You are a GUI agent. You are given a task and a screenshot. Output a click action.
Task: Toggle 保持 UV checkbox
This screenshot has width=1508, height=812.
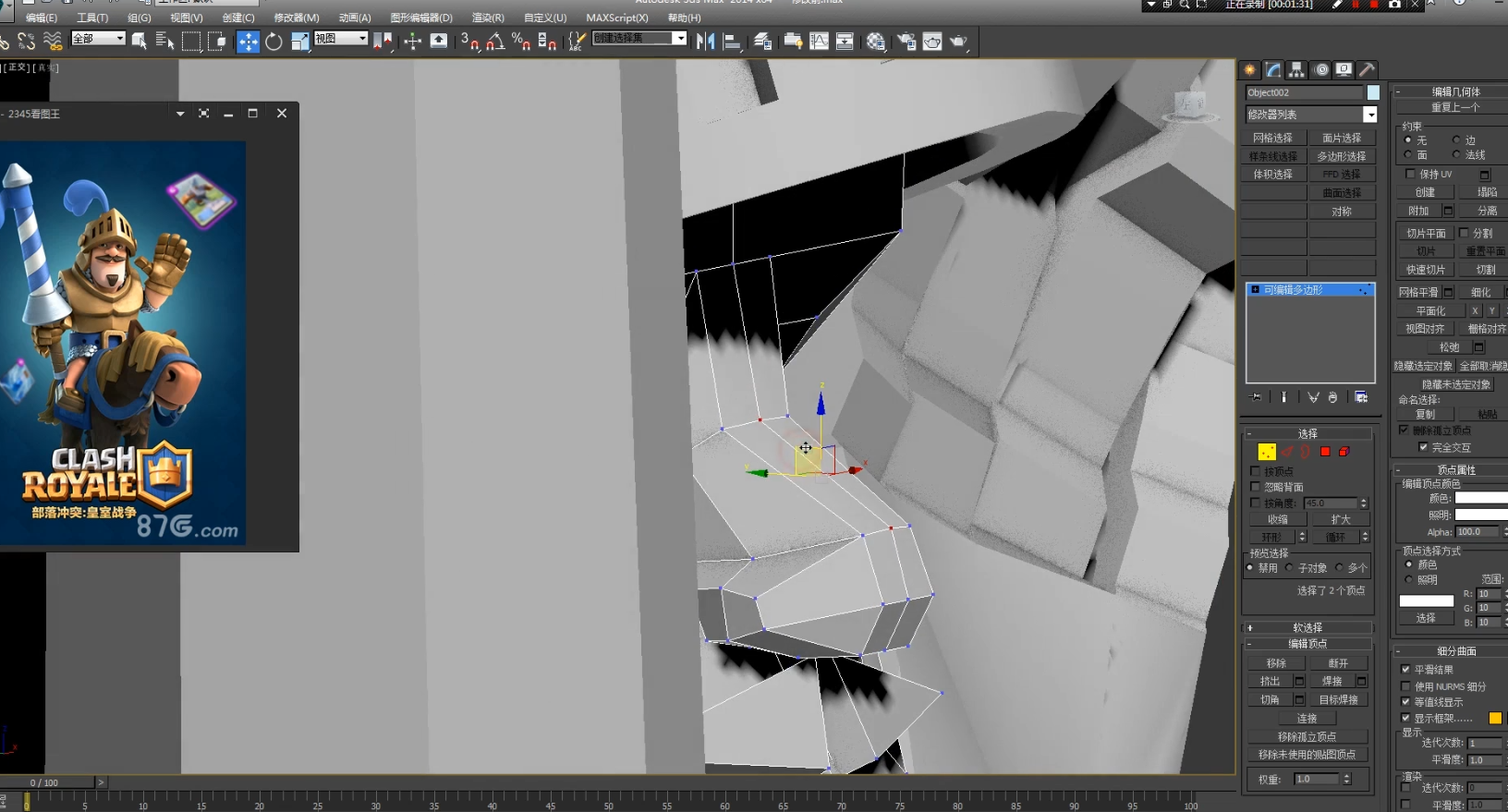point(1410,174)
